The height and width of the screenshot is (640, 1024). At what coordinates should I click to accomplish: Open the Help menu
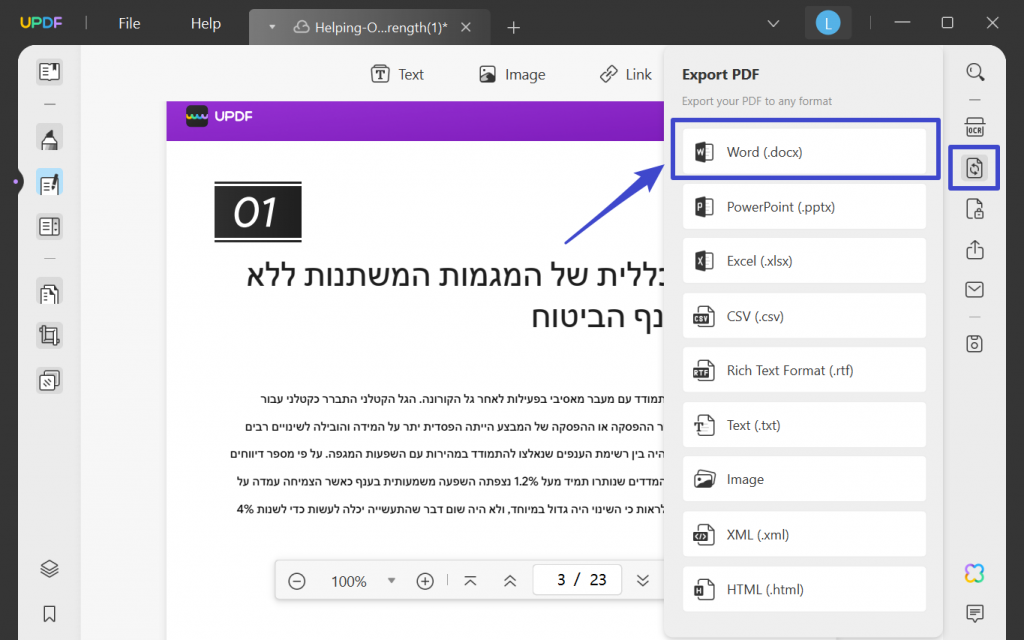205,22
